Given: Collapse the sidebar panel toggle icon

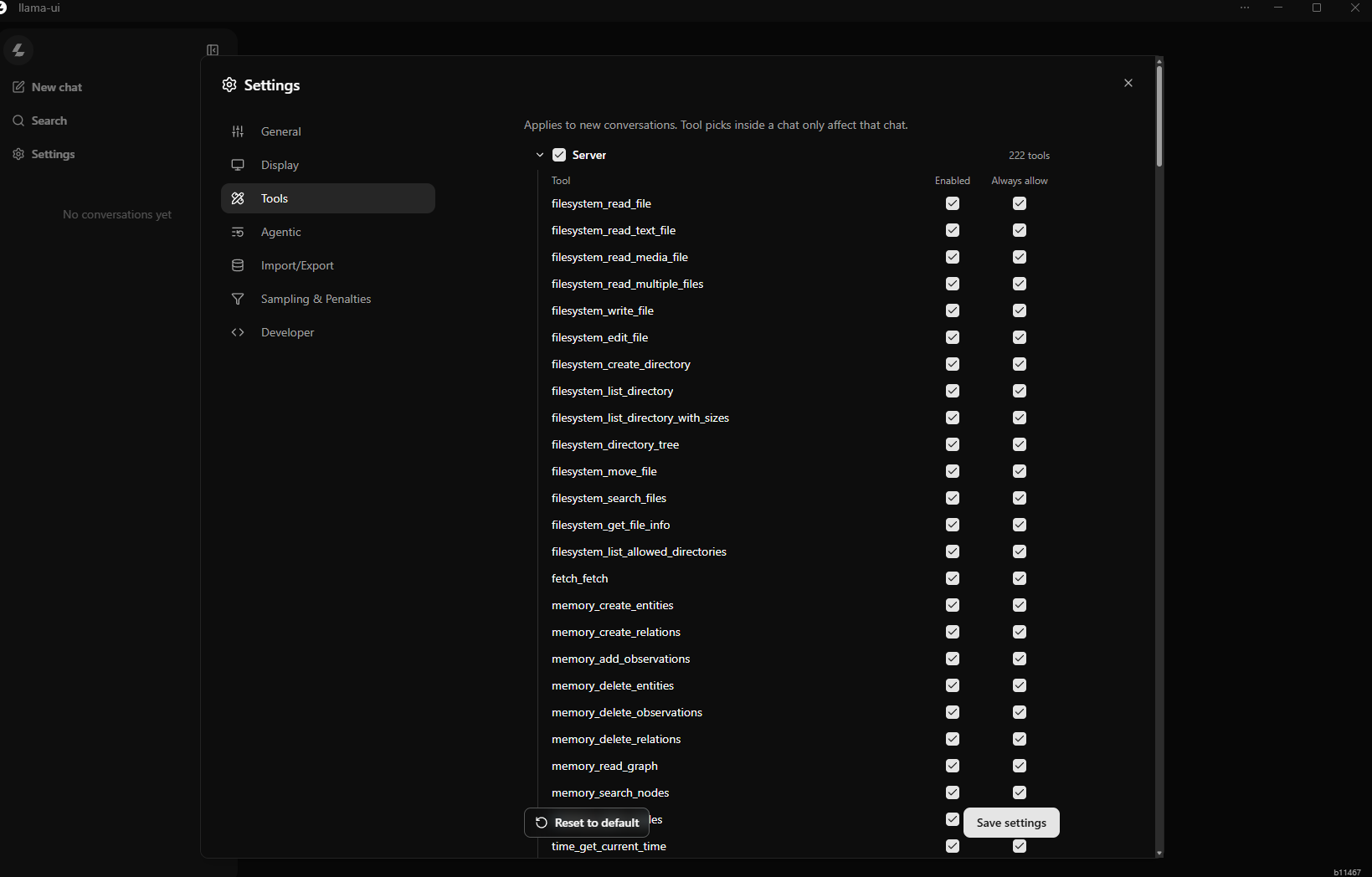Looking at the screenshot, I should pos(213,50).
